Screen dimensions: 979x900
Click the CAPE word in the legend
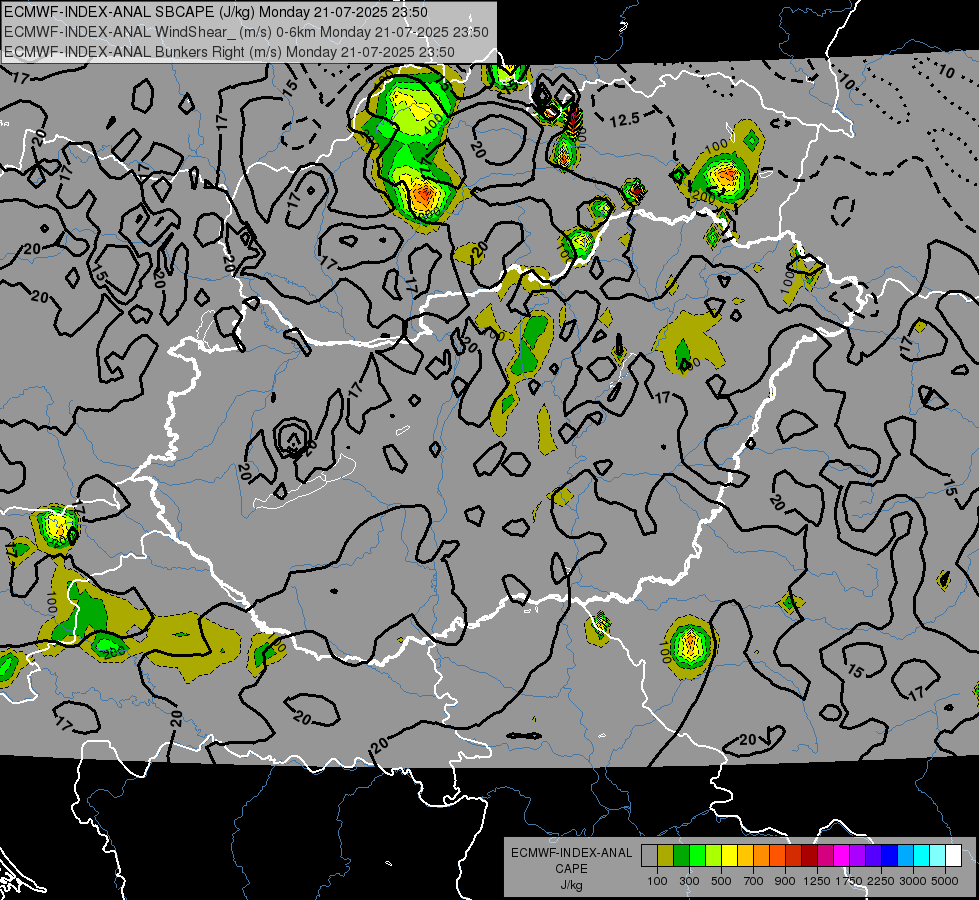[571, 869]
